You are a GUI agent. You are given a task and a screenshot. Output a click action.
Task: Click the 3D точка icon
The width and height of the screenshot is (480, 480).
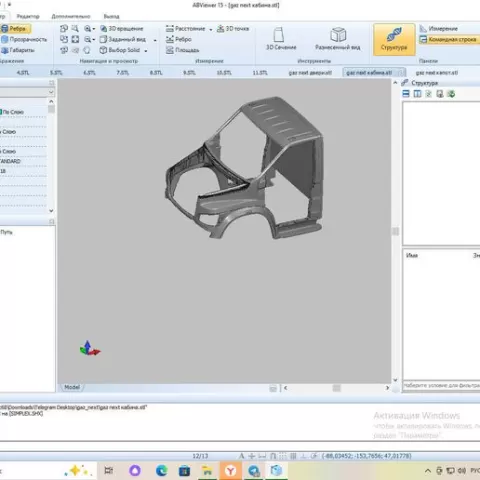pos(233,29)
